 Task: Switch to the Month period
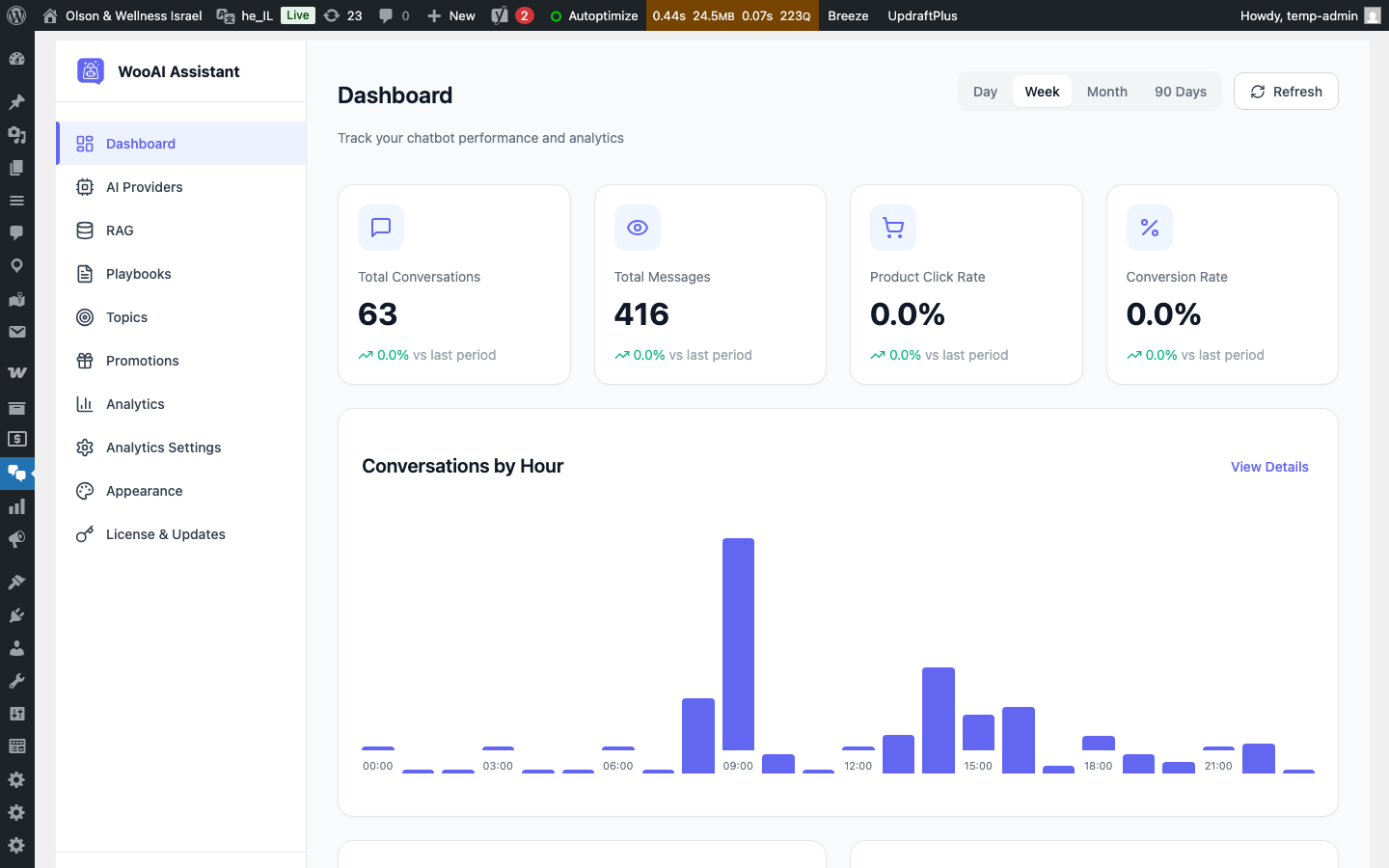coord(1106,91)
